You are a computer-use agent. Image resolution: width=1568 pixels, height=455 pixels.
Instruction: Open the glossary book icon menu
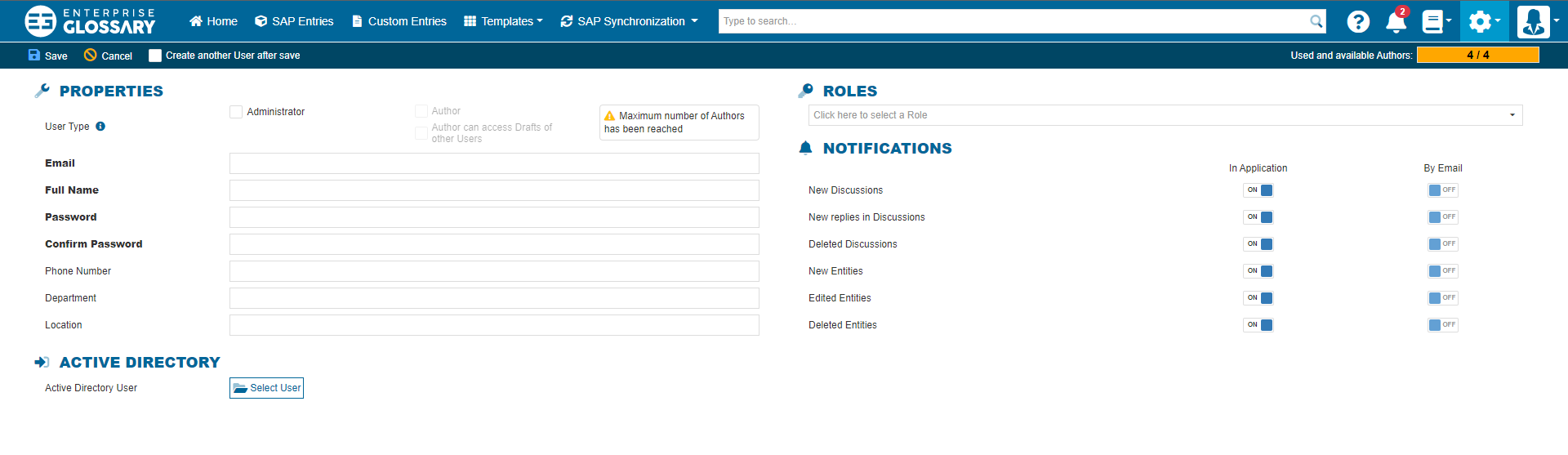[1436, 21]
